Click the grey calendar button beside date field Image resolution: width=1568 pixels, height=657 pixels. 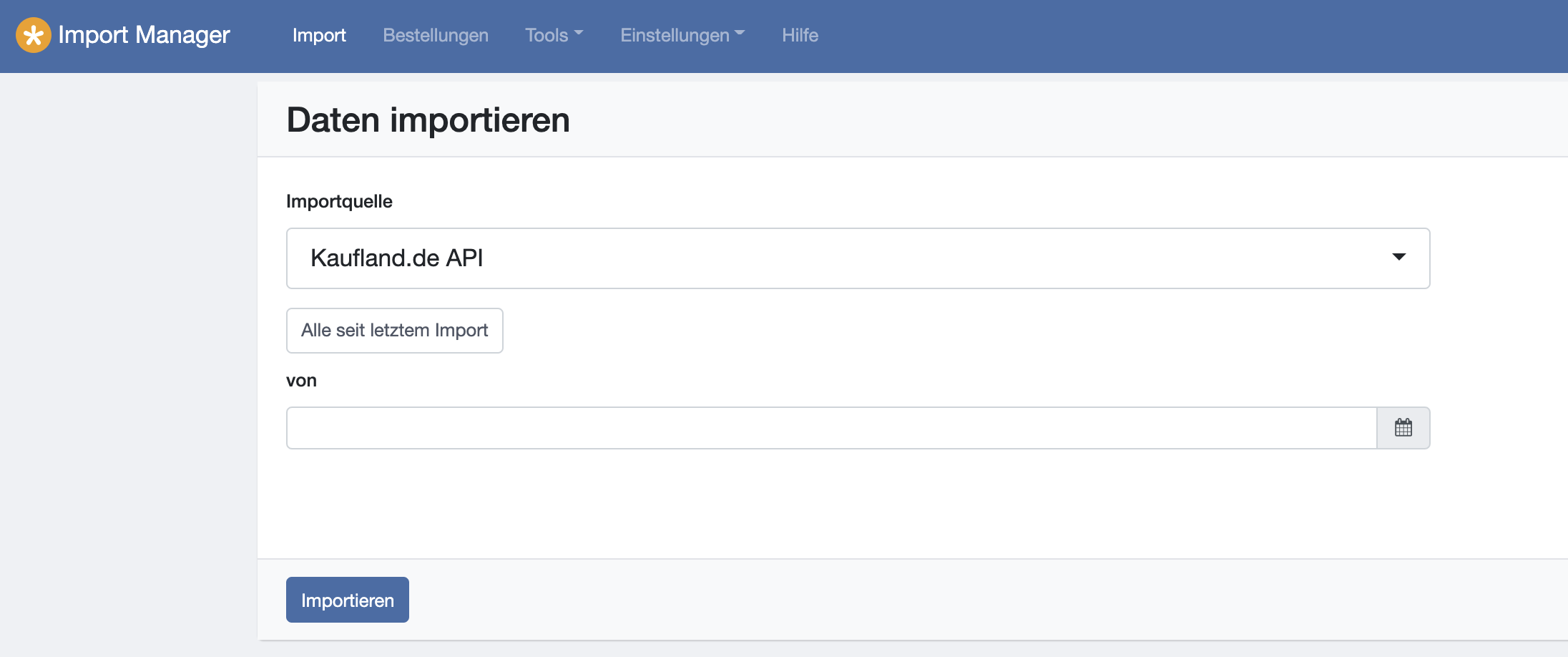coord(1403,428)
